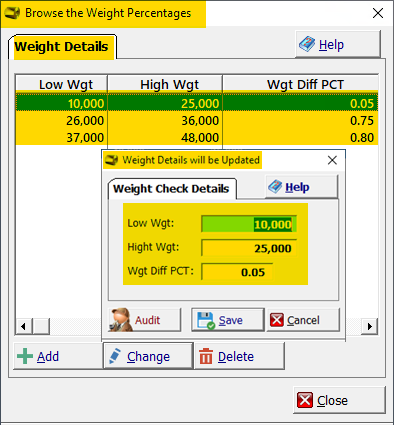Screen dimensions: 394x425
Task: Click the Wgt Diff PCT input field
Action: tap(237, 272)
